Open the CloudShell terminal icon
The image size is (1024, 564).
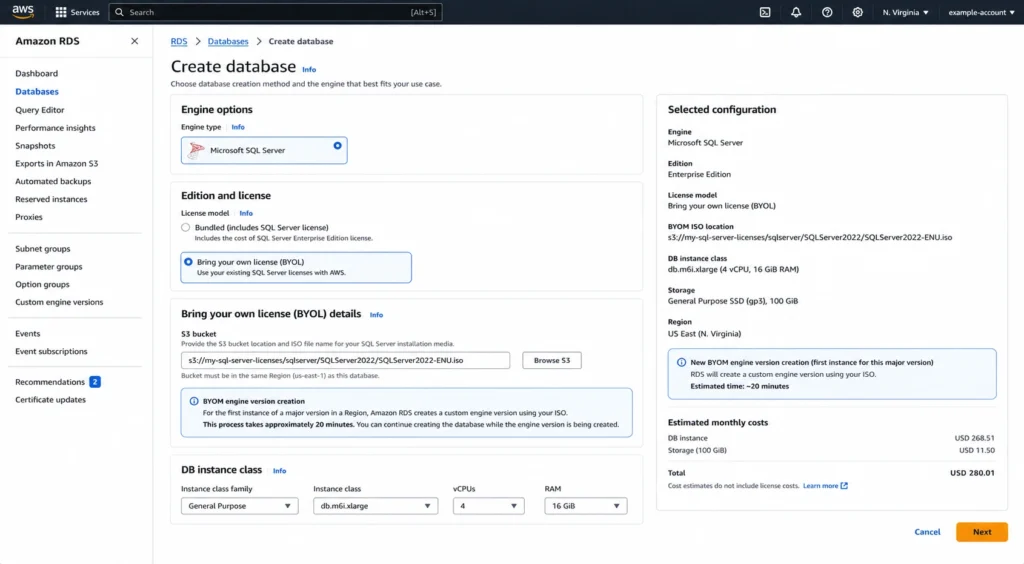[x=765, y=12]
